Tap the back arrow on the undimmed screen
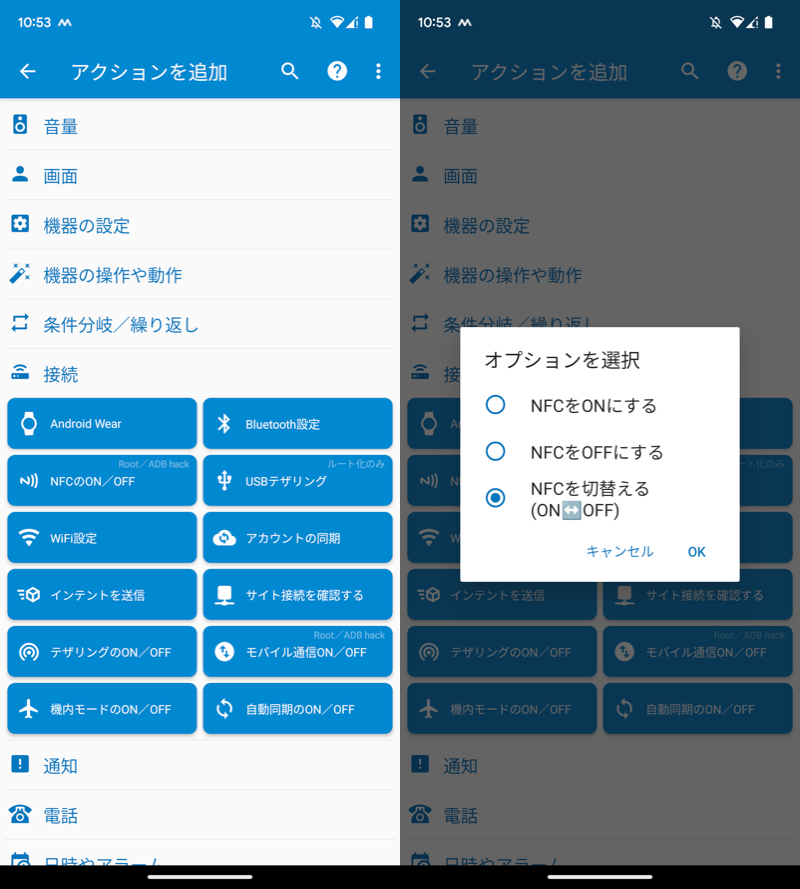Viewport: 800px width, 889px height. (28, 71)
